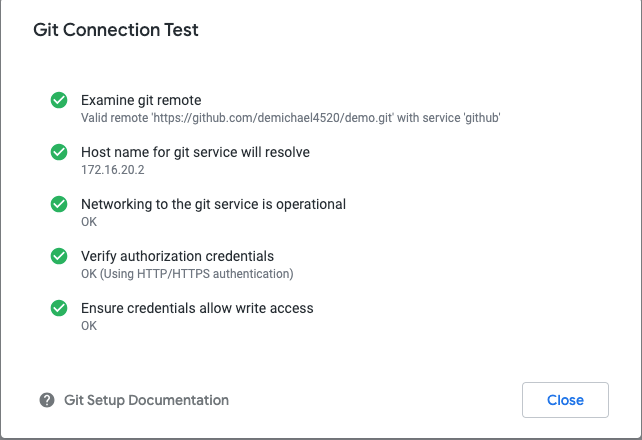The height and width of the screenshot is (440, 642).
Task: Click the 172.16.20.2 IP address text
Action: 113,169
